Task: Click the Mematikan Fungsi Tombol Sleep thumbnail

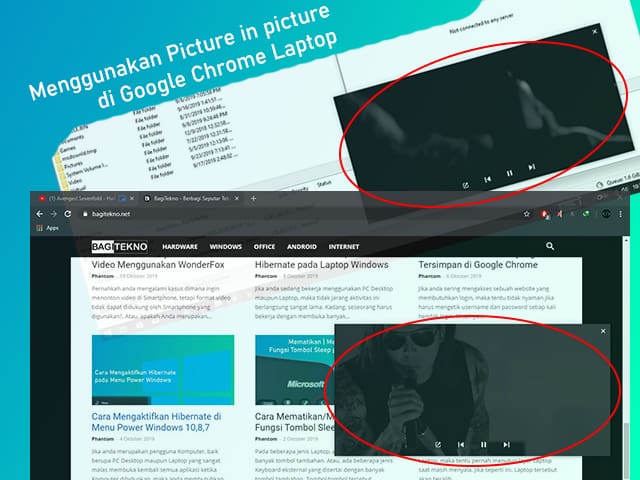Action: (x=295, y=370)
